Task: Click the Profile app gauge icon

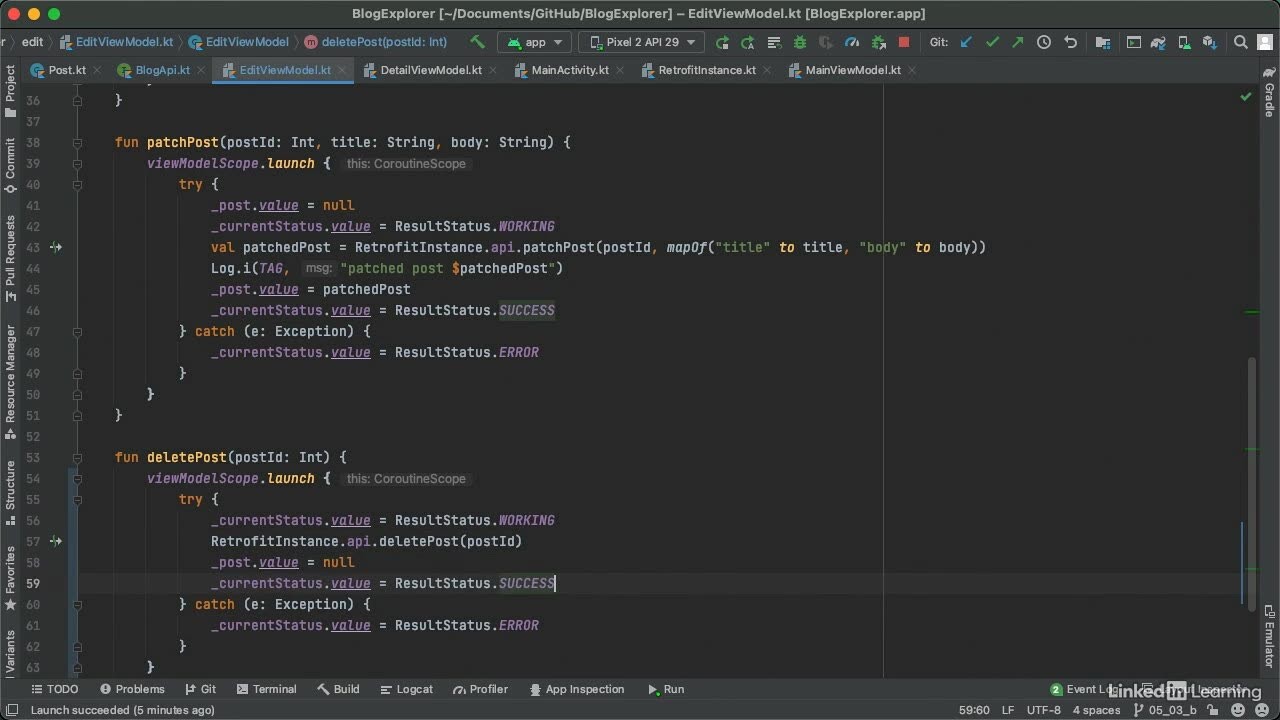Action: (x=852, y=42)
